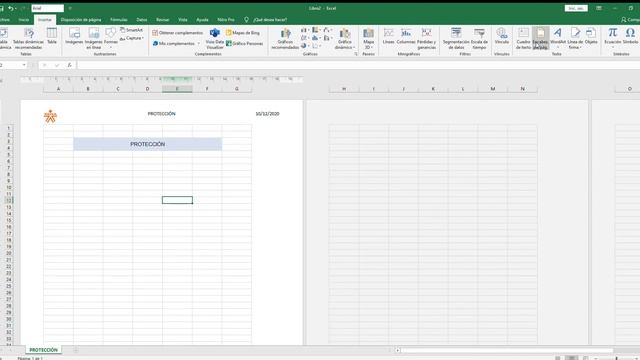Click Gráfico Personas add-in
The height and width of the screenshot is (360, 640).
tap(244, 43)
